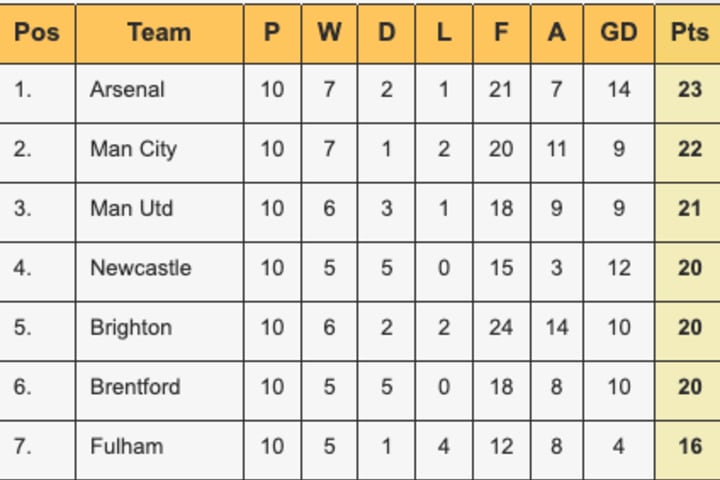
Task: Click the Arsenal team name
Action: 127,90
